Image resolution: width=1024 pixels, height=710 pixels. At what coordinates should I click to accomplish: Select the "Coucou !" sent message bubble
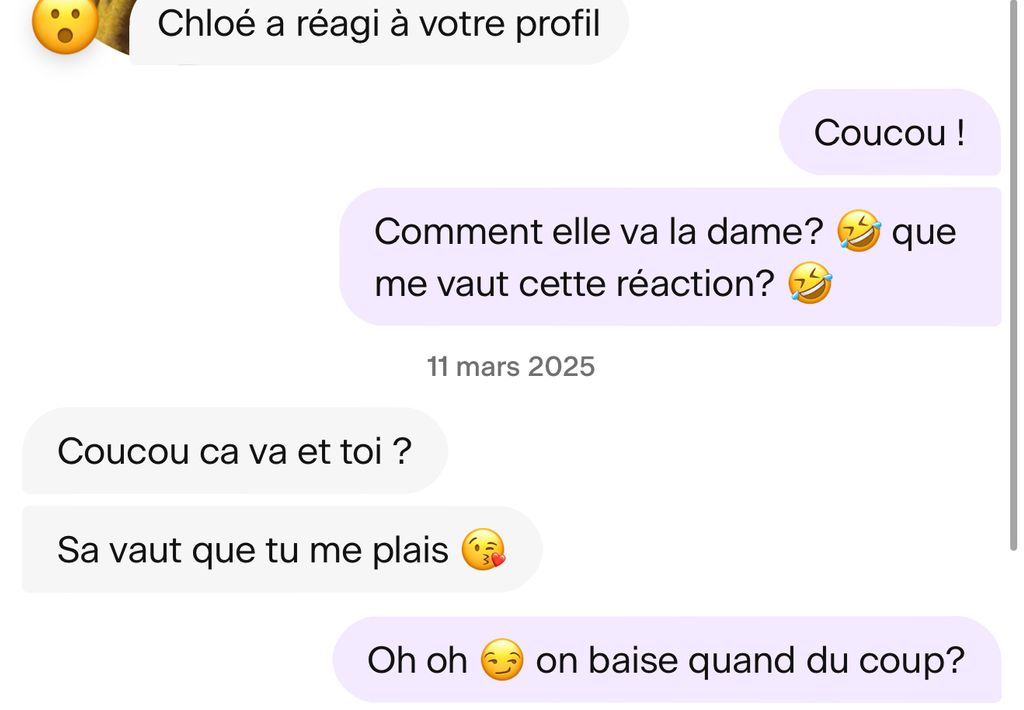(x=889, y=132)
